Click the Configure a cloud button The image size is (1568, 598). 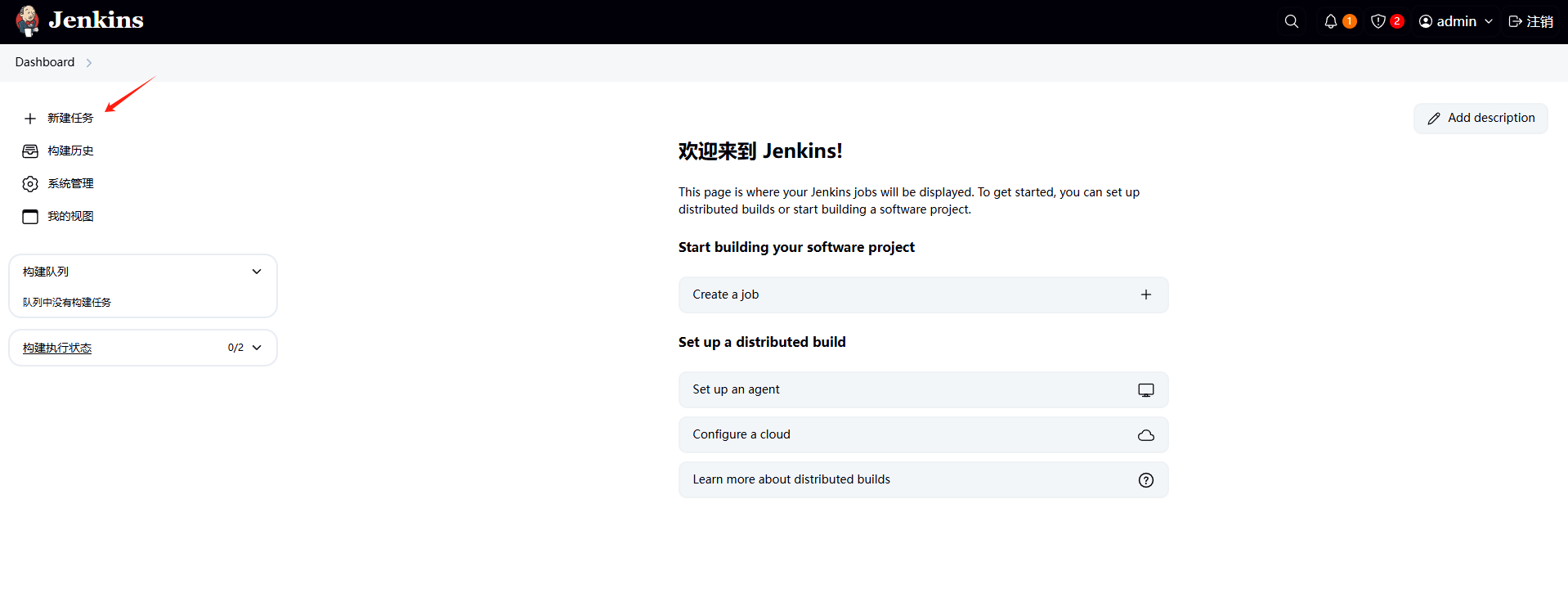click(x=923, y=434)
